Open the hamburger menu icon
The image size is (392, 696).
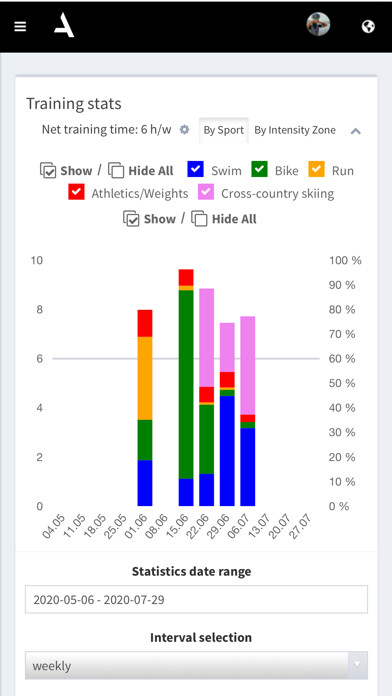coord(20,27)
